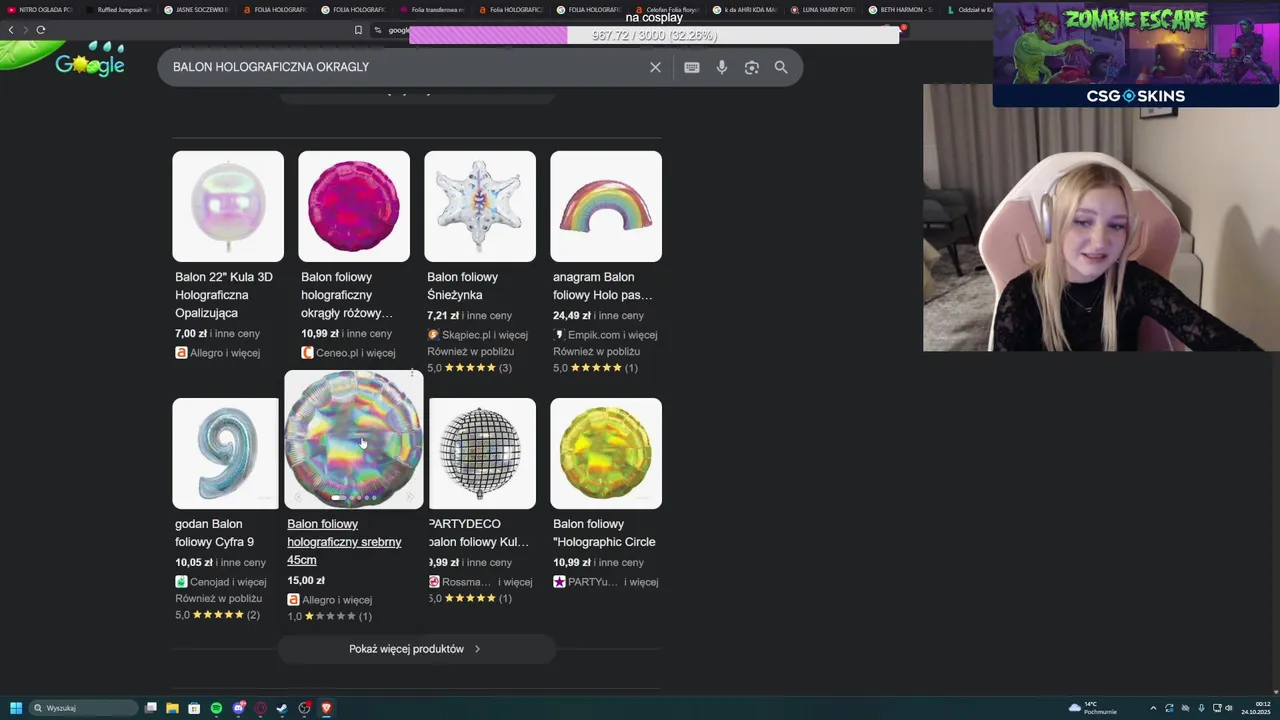The width and height of the screenshot is (1280, 720).
Task: Show hidden system tray icons chevron
Action: tap(1153, 708)
